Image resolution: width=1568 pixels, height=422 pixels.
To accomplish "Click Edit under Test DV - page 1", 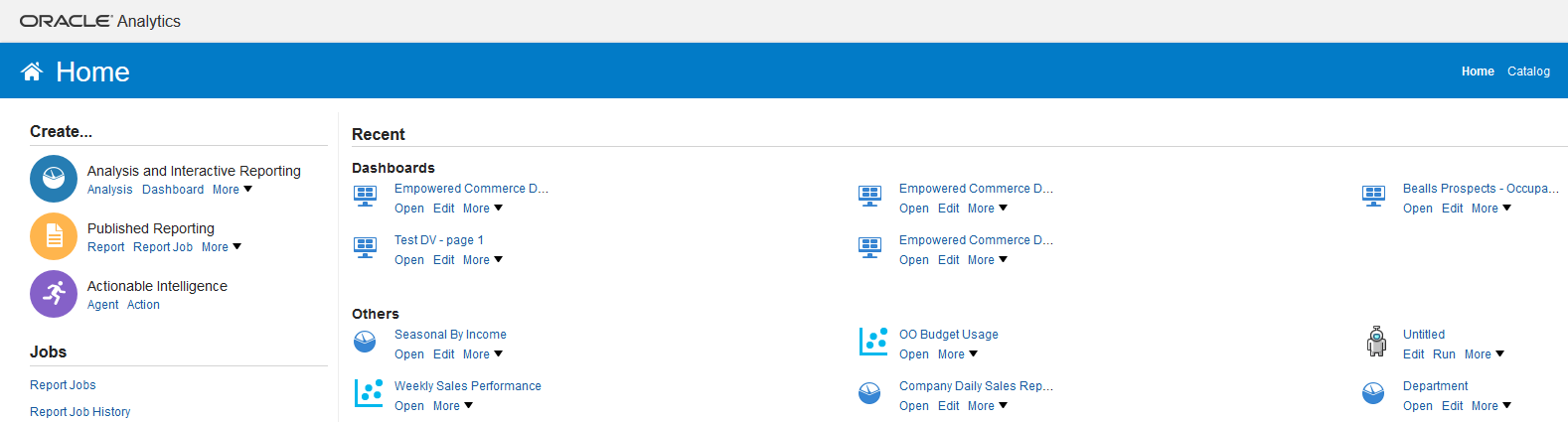I will 444,260.
